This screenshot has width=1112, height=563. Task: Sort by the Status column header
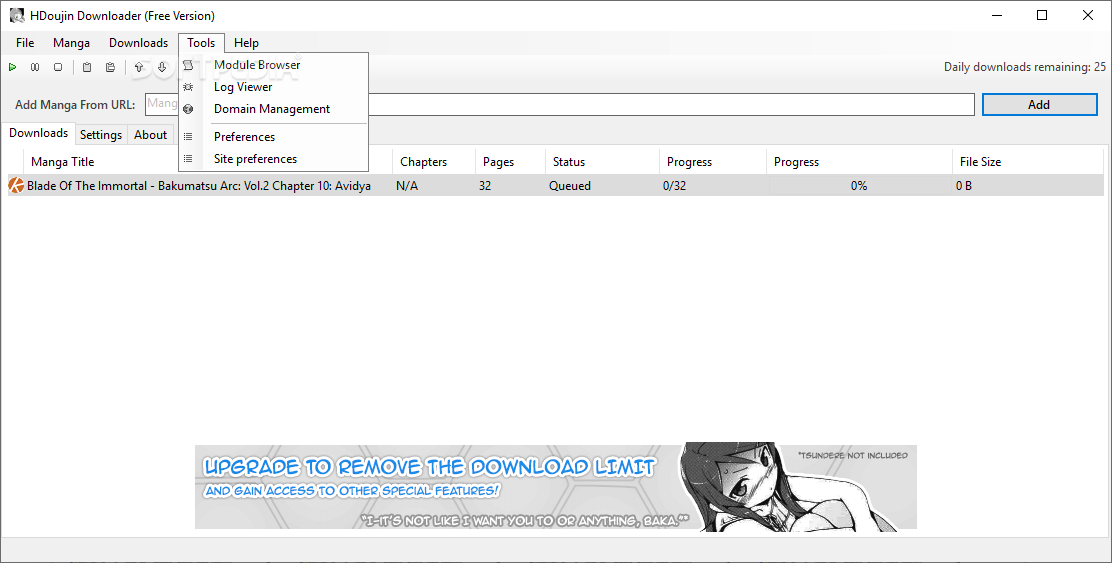coord(602,162)
